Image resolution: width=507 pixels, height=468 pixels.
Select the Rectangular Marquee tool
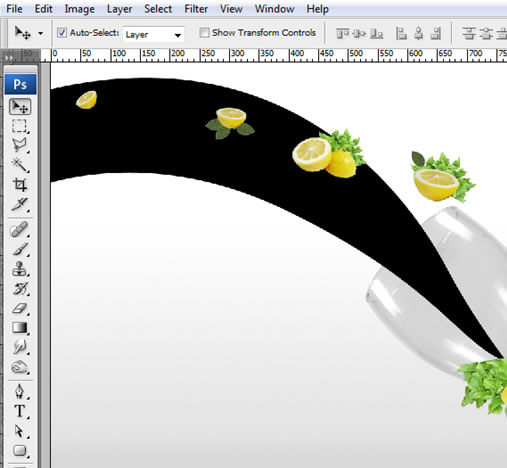[19, 126]
